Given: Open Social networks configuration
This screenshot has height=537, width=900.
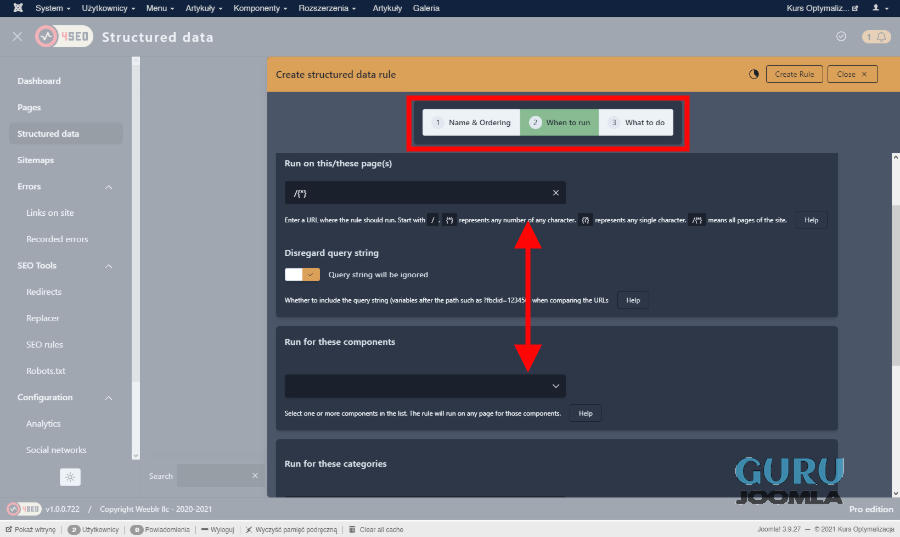Looking at the screenshot, I should [x=56, y=450].
